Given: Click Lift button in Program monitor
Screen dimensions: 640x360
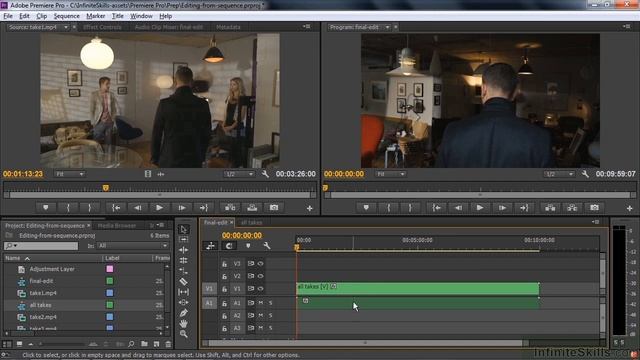Looking at the screenshot, I should tap(550, 208).
